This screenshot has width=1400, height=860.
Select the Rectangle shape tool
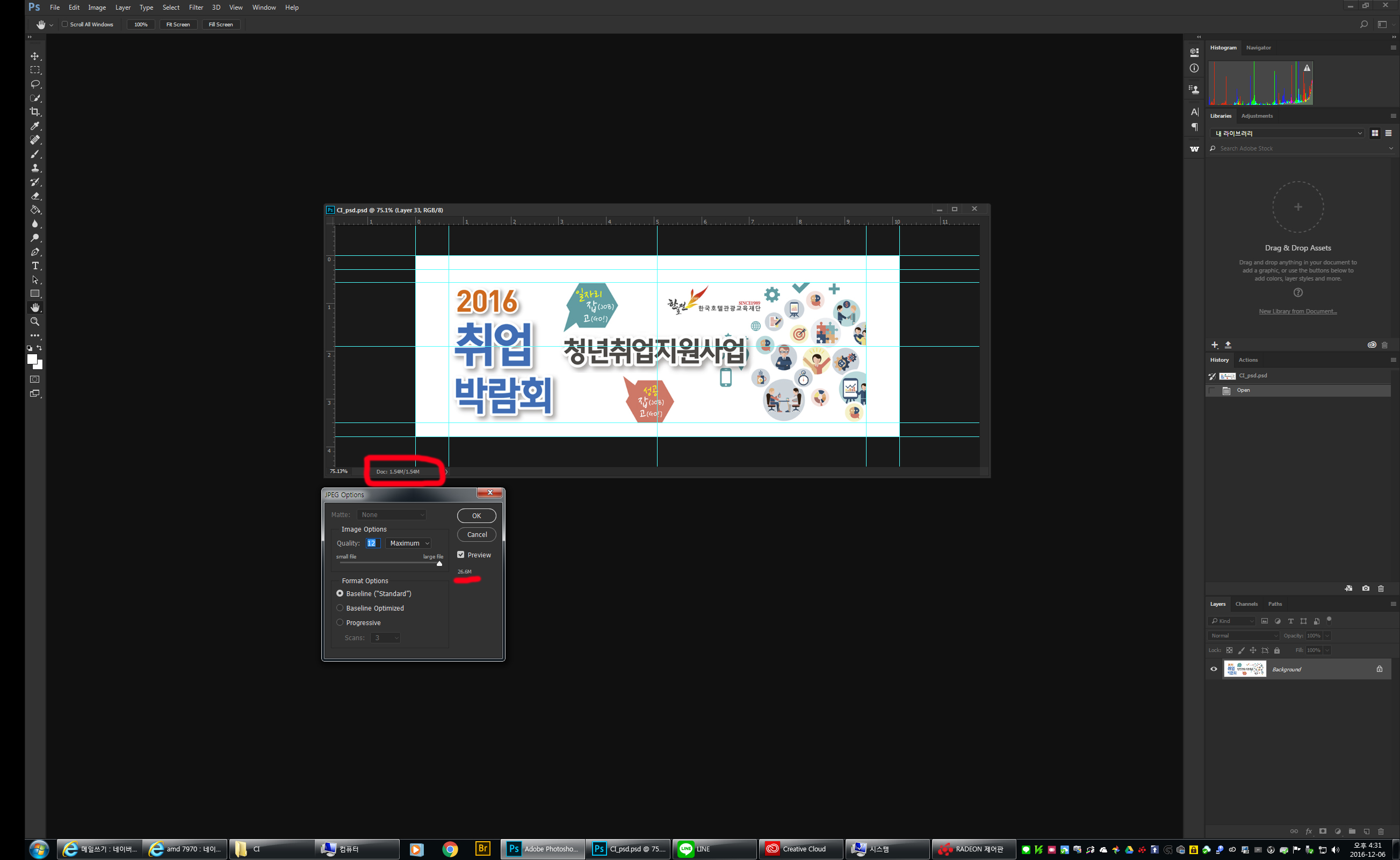coord(35,293)
